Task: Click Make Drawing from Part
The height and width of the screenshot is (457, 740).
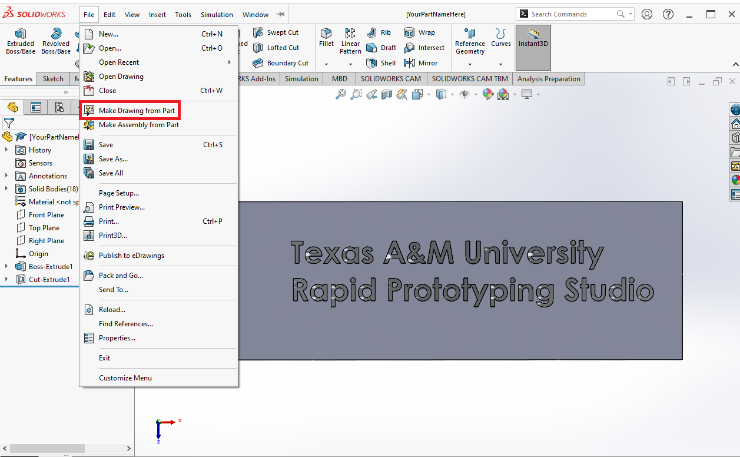Action: tap(137, 110)
